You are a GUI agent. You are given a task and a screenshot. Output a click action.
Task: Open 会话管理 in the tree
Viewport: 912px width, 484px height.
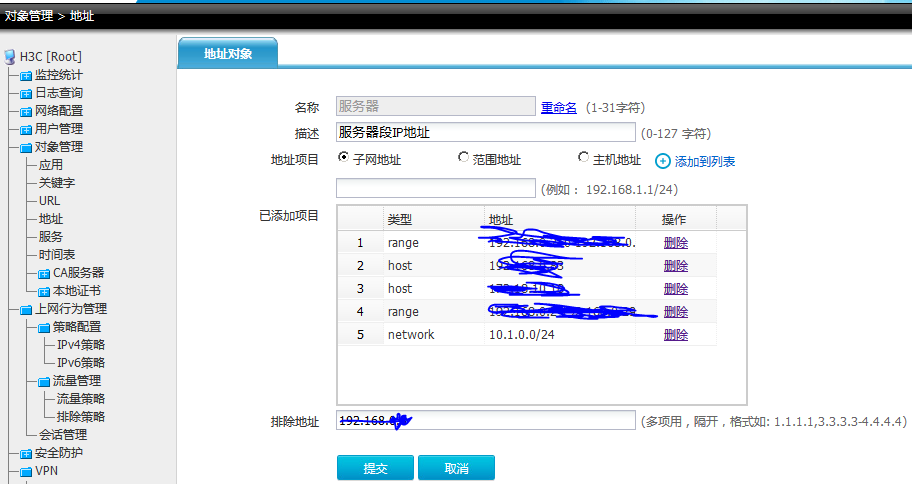pos(63,435)
